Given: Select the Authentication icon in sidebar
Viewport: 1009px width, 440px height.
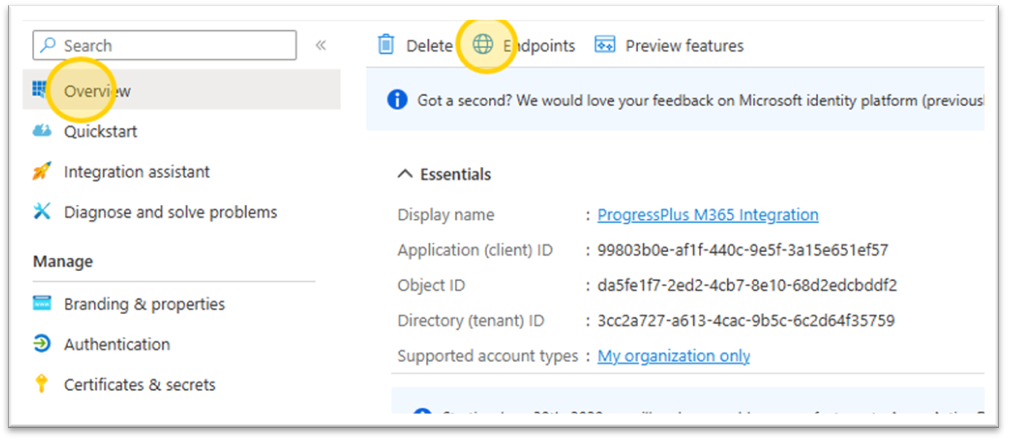Looking at the screenshot, I should tap(42, 344).
